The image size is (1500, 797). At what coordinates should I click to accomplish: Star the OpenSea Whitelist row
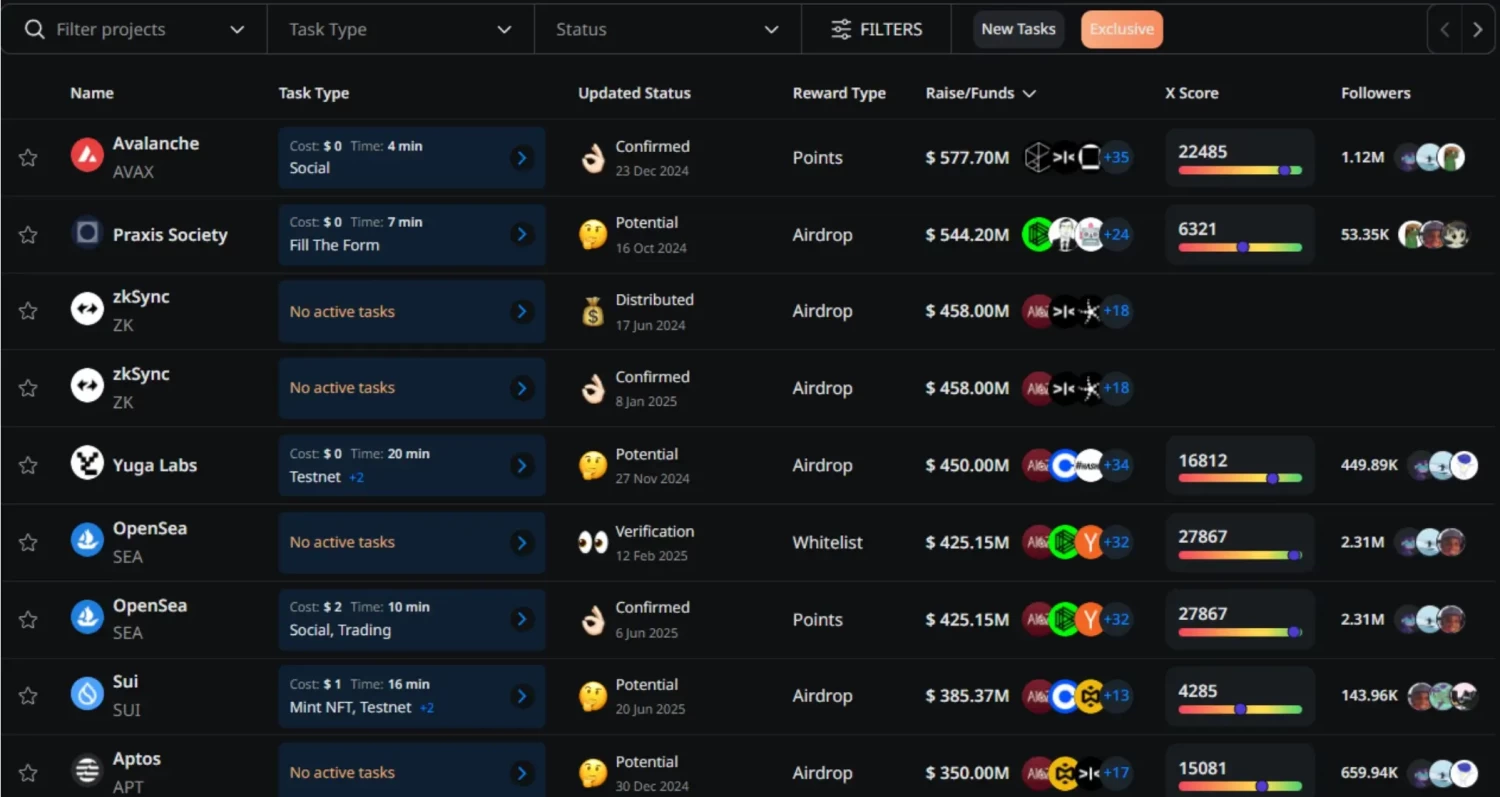[28, 542]
